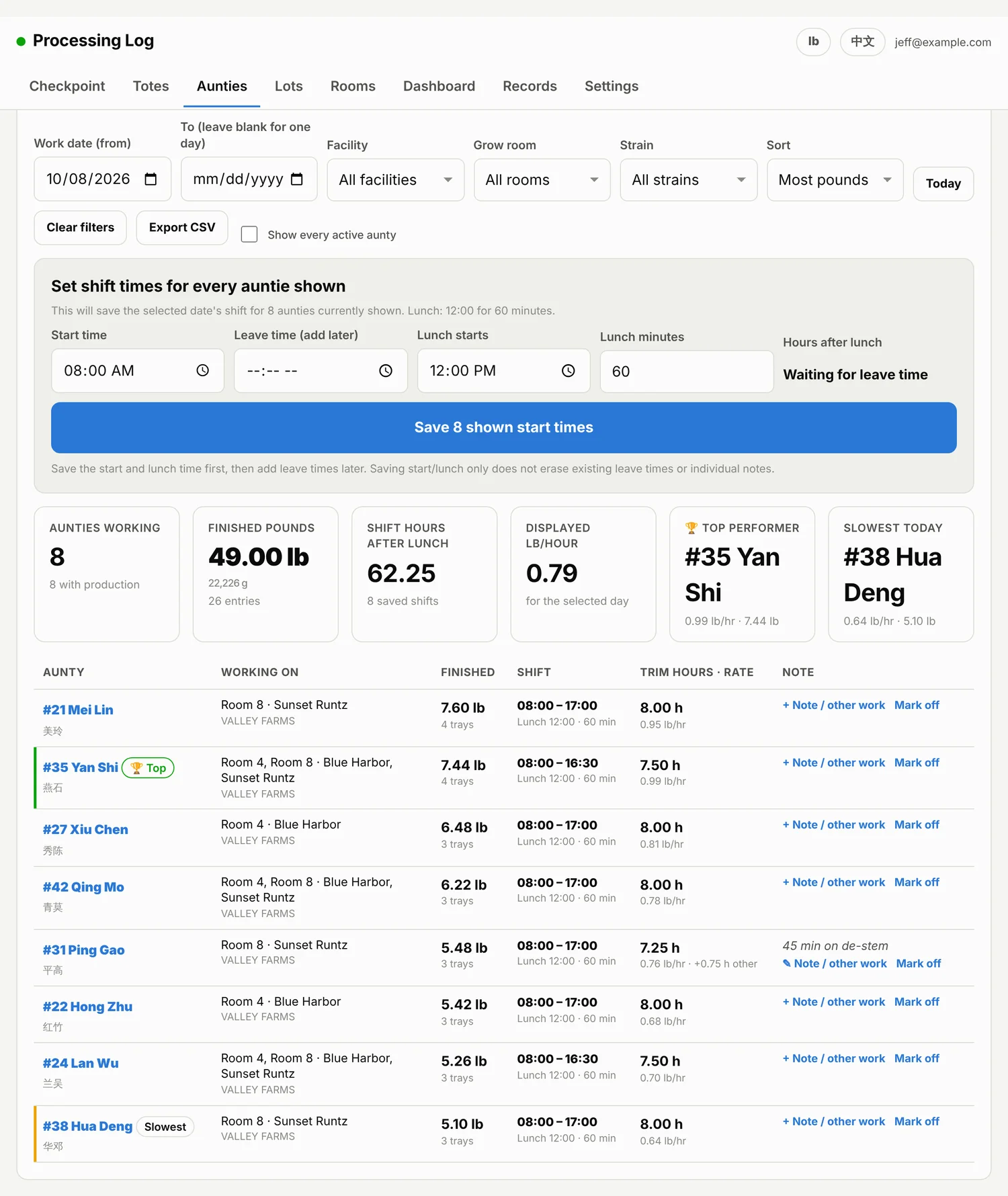
Task: Mark off #35 Yan Shi
Action: (x=917, y=763)
